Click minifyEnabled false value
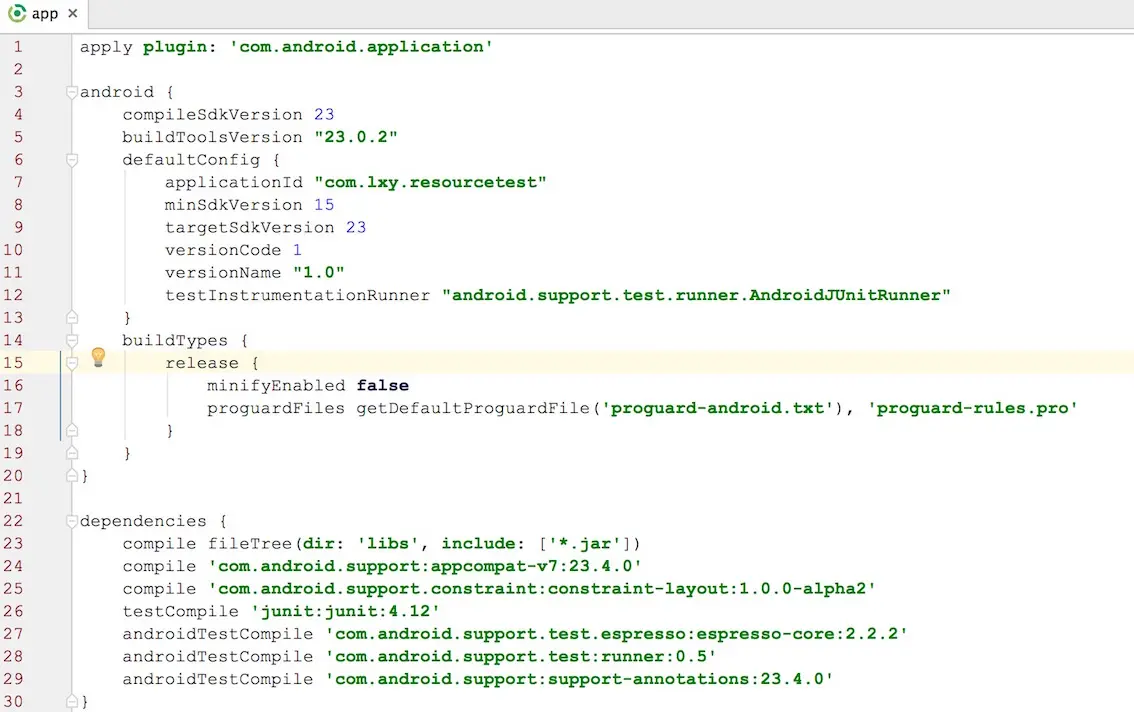 click(383, 386)
